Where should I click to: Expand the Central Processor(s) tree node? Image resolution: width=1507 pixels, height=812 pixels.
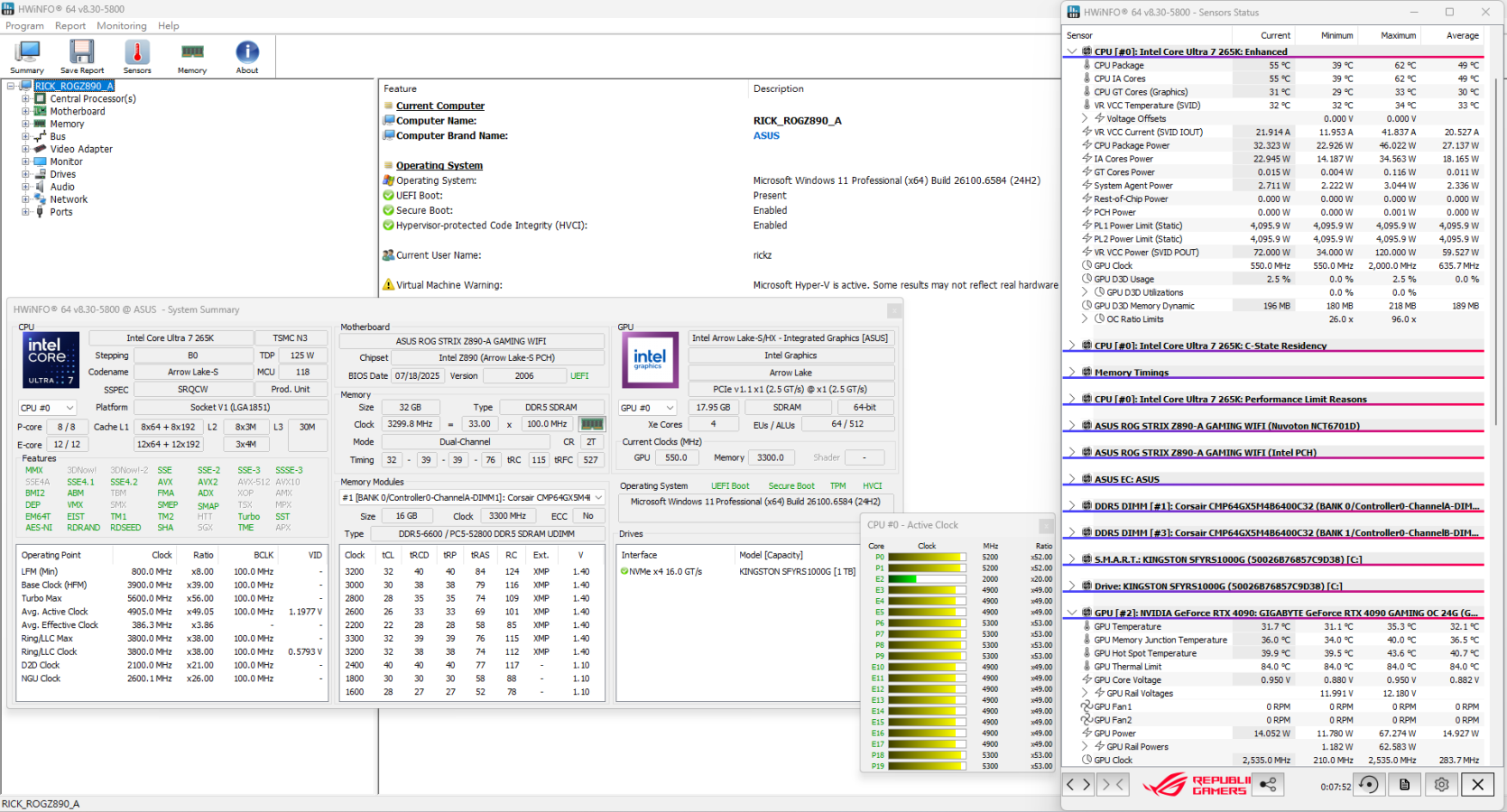coord(26,99)
